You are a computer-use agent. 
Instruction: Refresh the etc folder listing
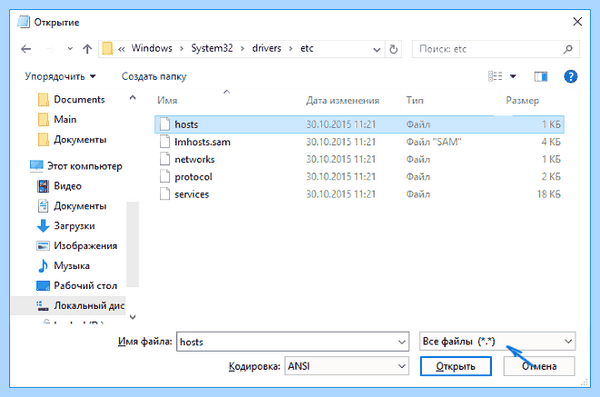click(x=393, y=49)
